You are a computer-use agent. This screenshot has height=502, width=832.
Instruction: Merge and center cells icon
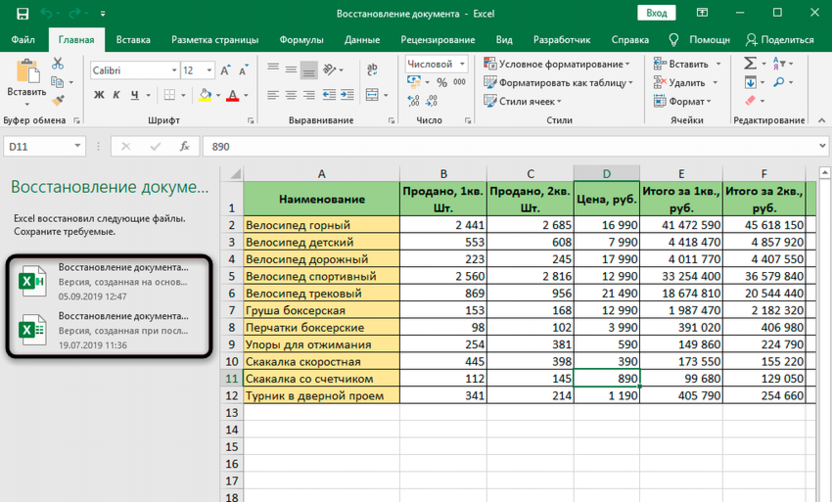[x=372, y=95]
